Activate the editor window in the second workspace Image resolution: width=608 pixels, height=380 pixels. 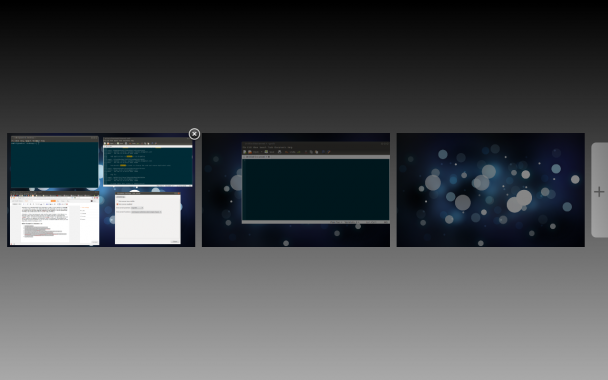[x=316, y=183]
